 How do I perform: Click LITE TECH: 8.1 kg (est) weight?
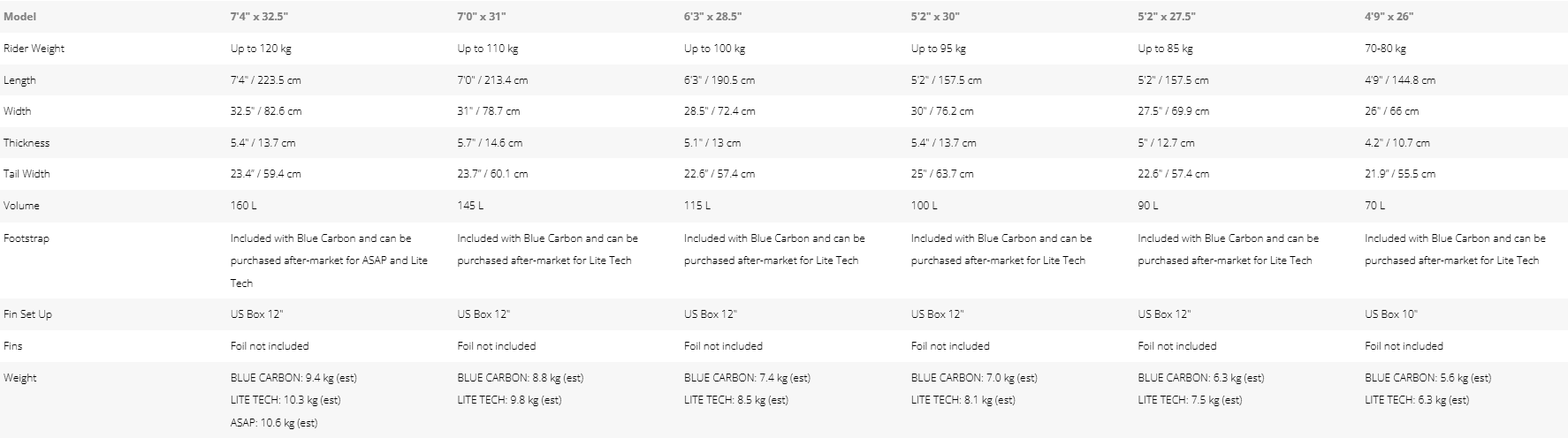[x=963, y=400]
